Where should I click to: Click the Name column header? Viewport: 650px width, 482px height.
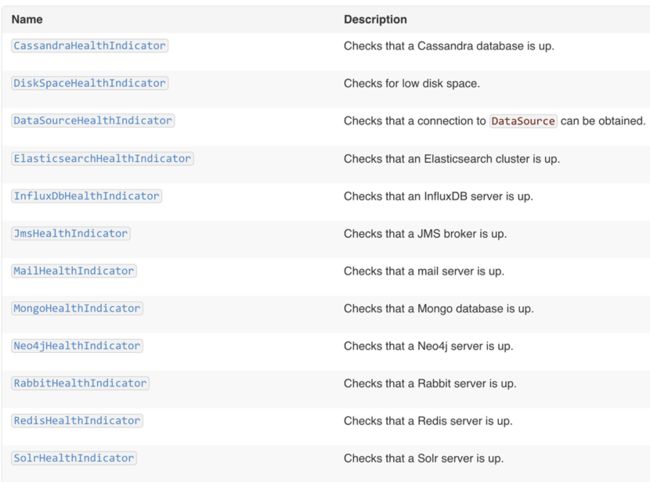(x=27, y=19)
